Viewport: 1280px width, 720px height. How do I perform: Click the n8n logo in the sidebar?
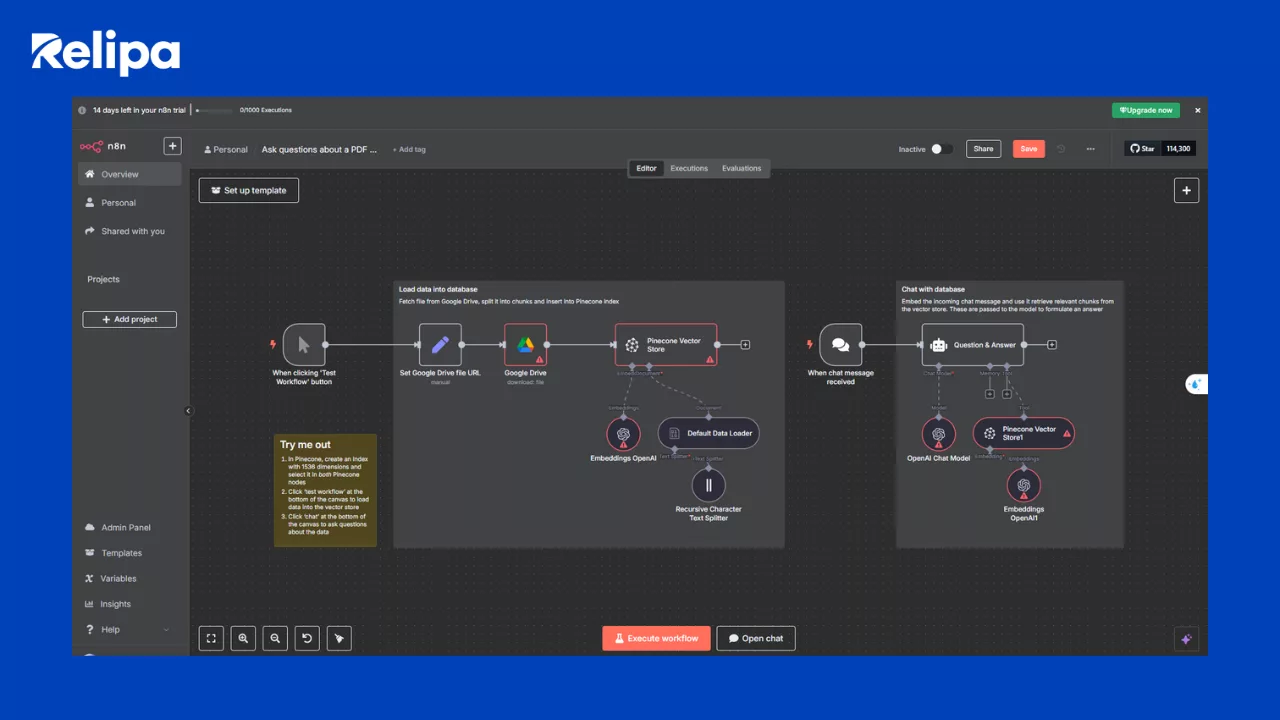[x=103, y=146]
